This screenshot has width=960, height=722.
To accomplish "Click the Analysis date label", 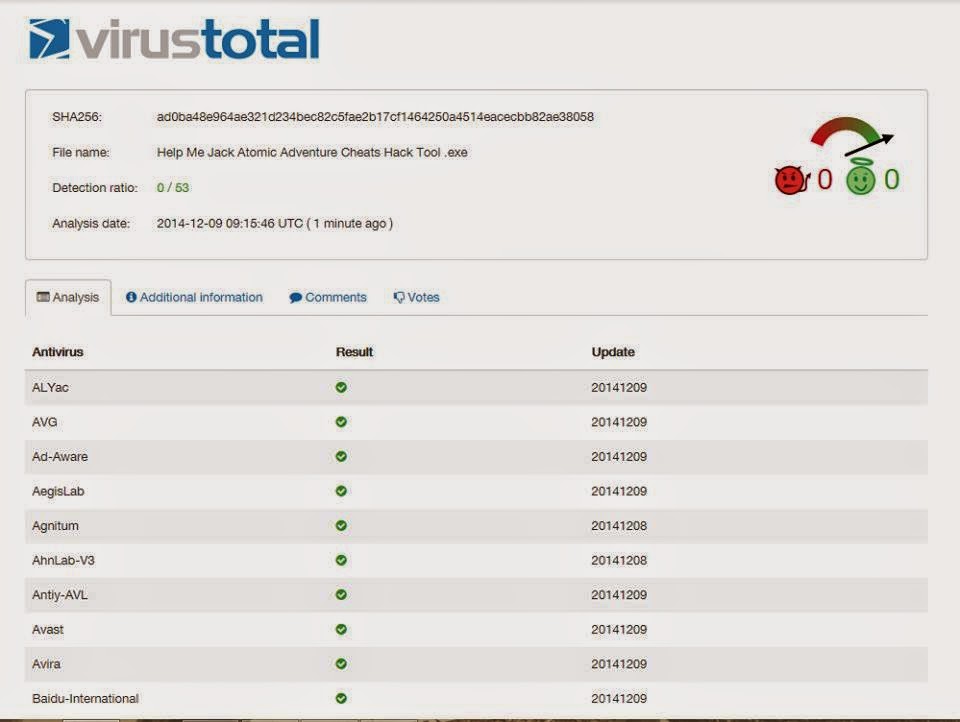I will pos(91,224).
